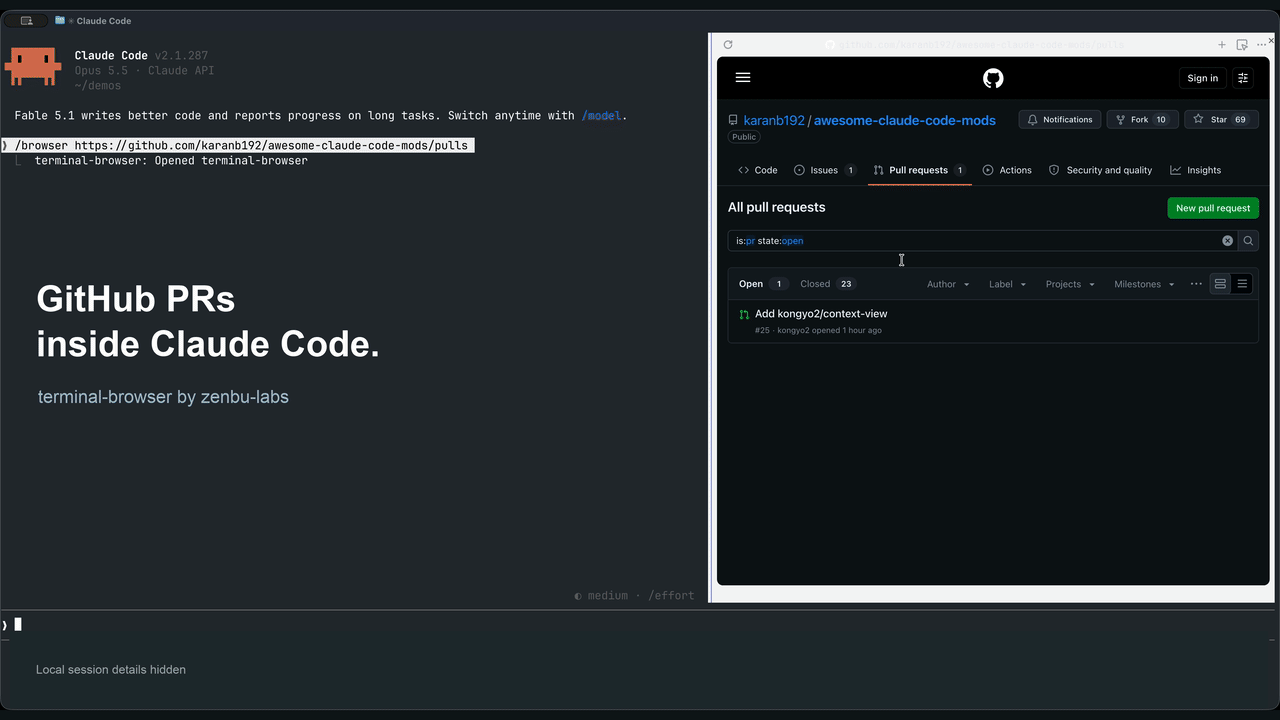Screen dimensions: 1280x720
Task: Show Open pull requests filter
Action: 763,284
